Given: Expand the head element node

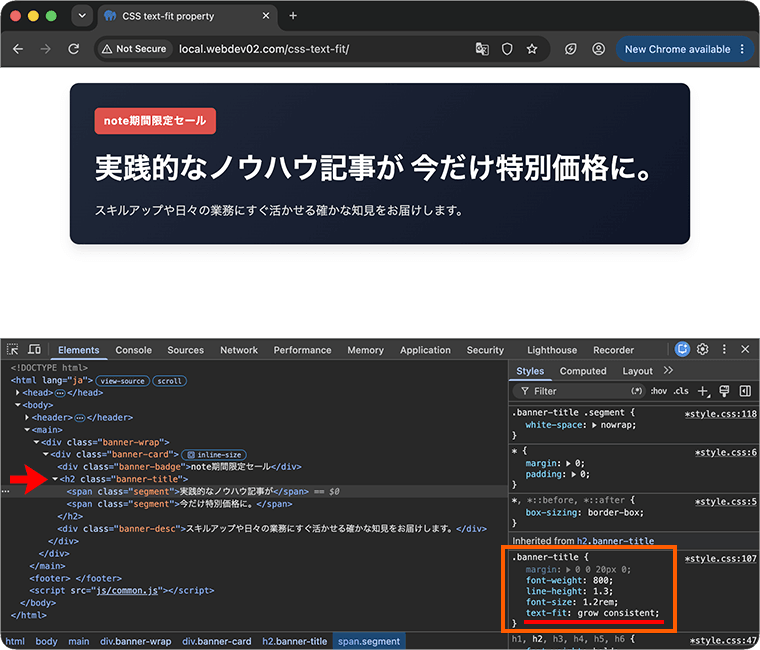Looking at the screenshot, I should (17, 393).
